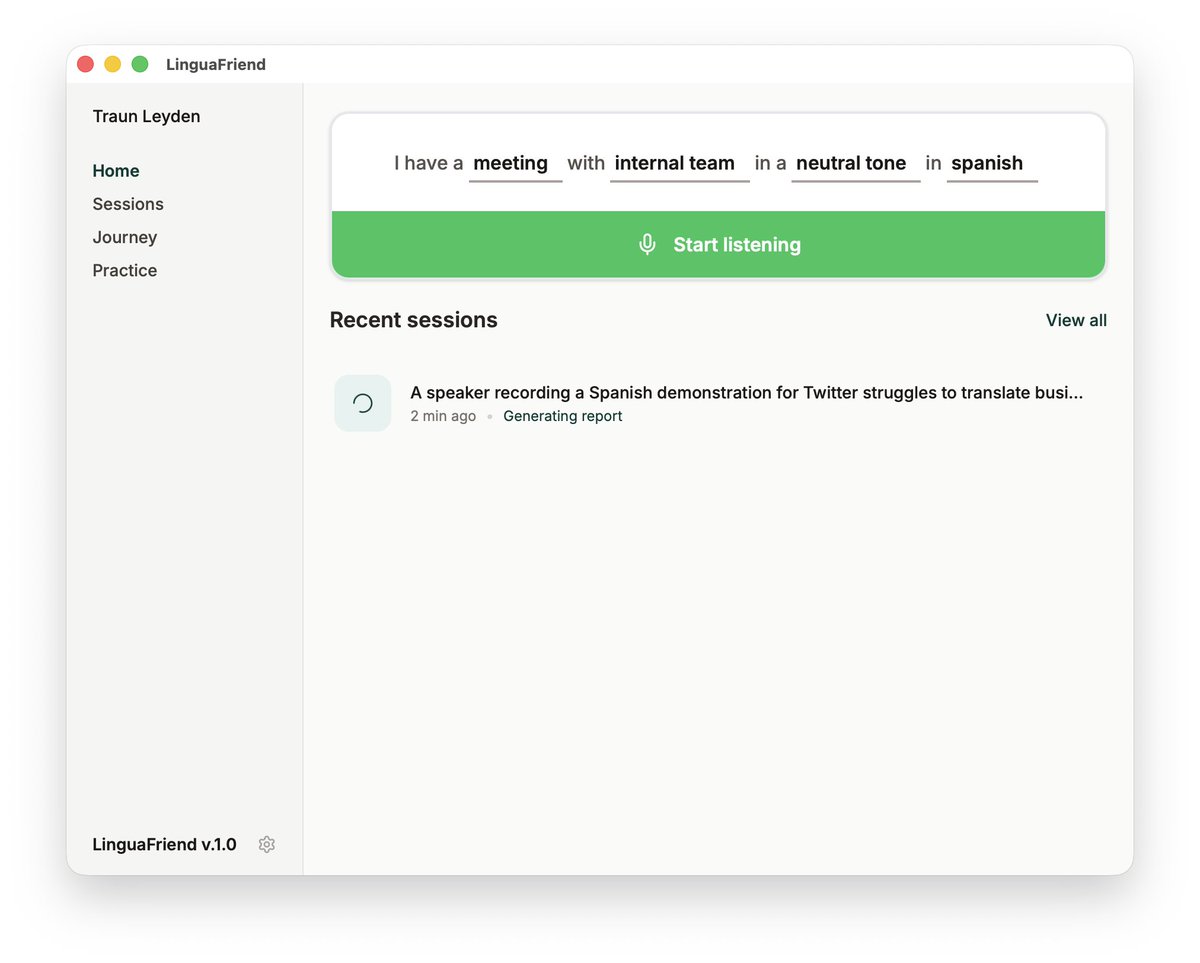Click the LinguaFriend window title
This screenshot has width=1200, height=963.
(x=216, y=64)
